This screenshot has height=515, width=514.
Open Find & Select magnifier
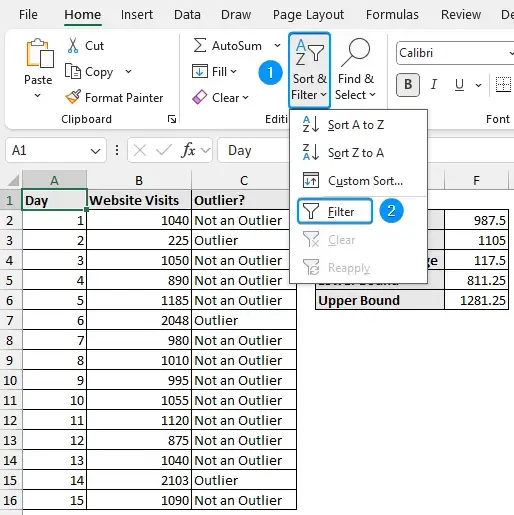pyautogui.click(x=355, y=70)
